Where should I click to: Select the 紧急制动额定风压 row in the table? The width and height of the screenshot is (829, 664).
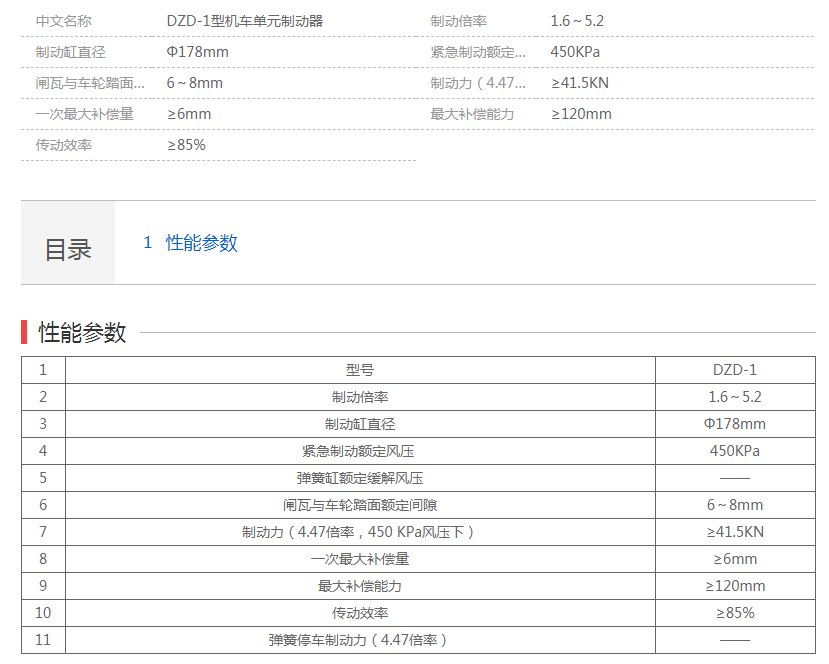[358, 451]
